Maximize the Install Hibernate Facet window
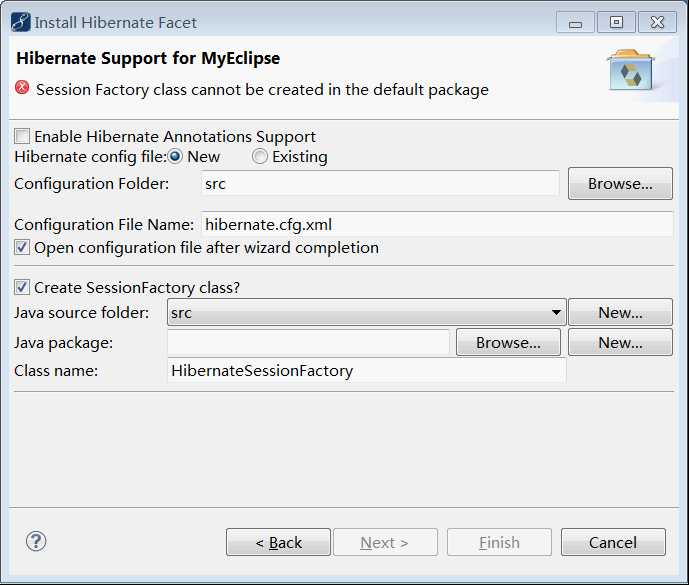The image size is (689, 585). click(x=616, y=22)
